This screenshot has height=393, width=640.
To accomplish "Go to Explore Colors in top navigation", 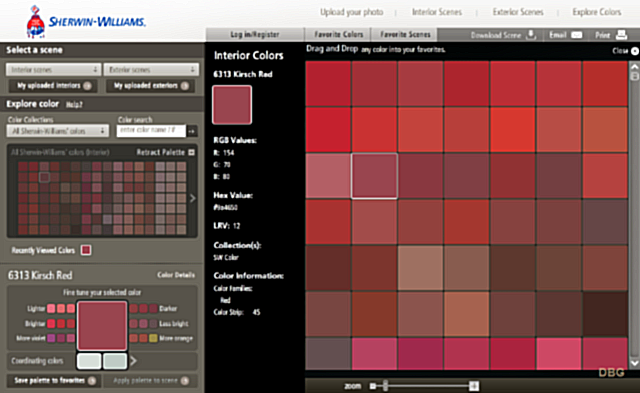I will (596, 12).
